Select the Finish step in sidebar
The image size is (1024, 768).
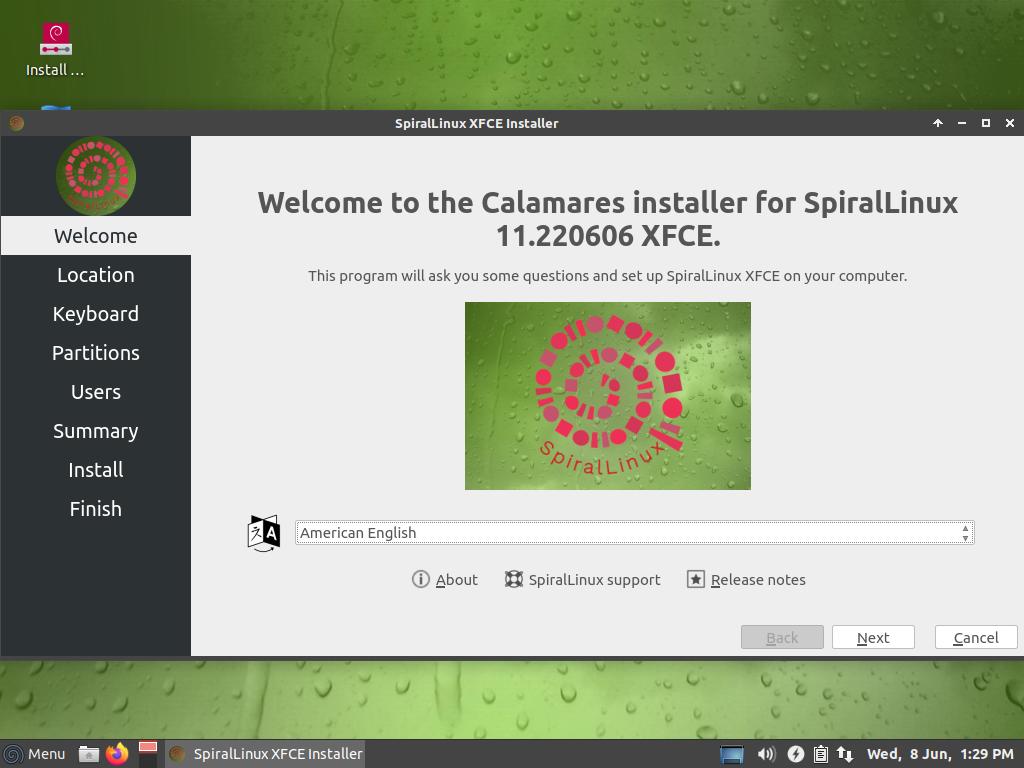96,509
